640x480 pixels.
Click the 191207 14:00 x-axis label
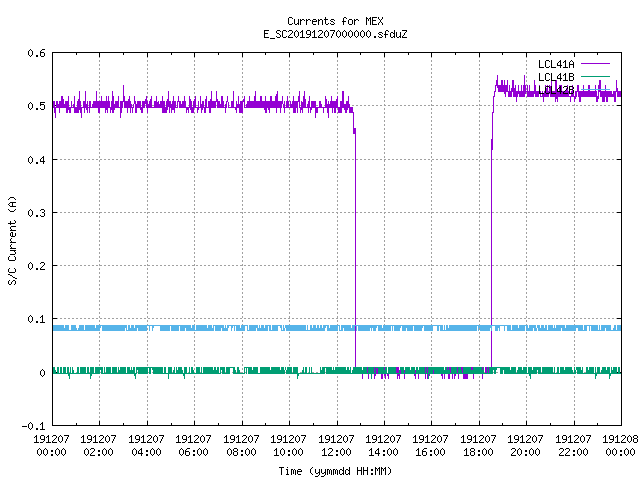coord(383,445)
